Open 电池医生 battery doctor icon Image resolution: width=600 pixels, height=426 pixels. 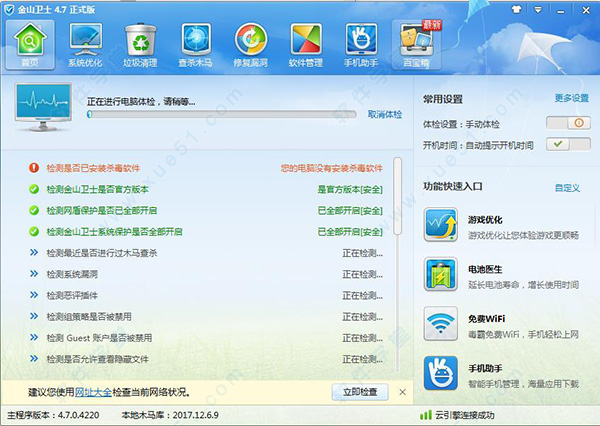[440, 274]
